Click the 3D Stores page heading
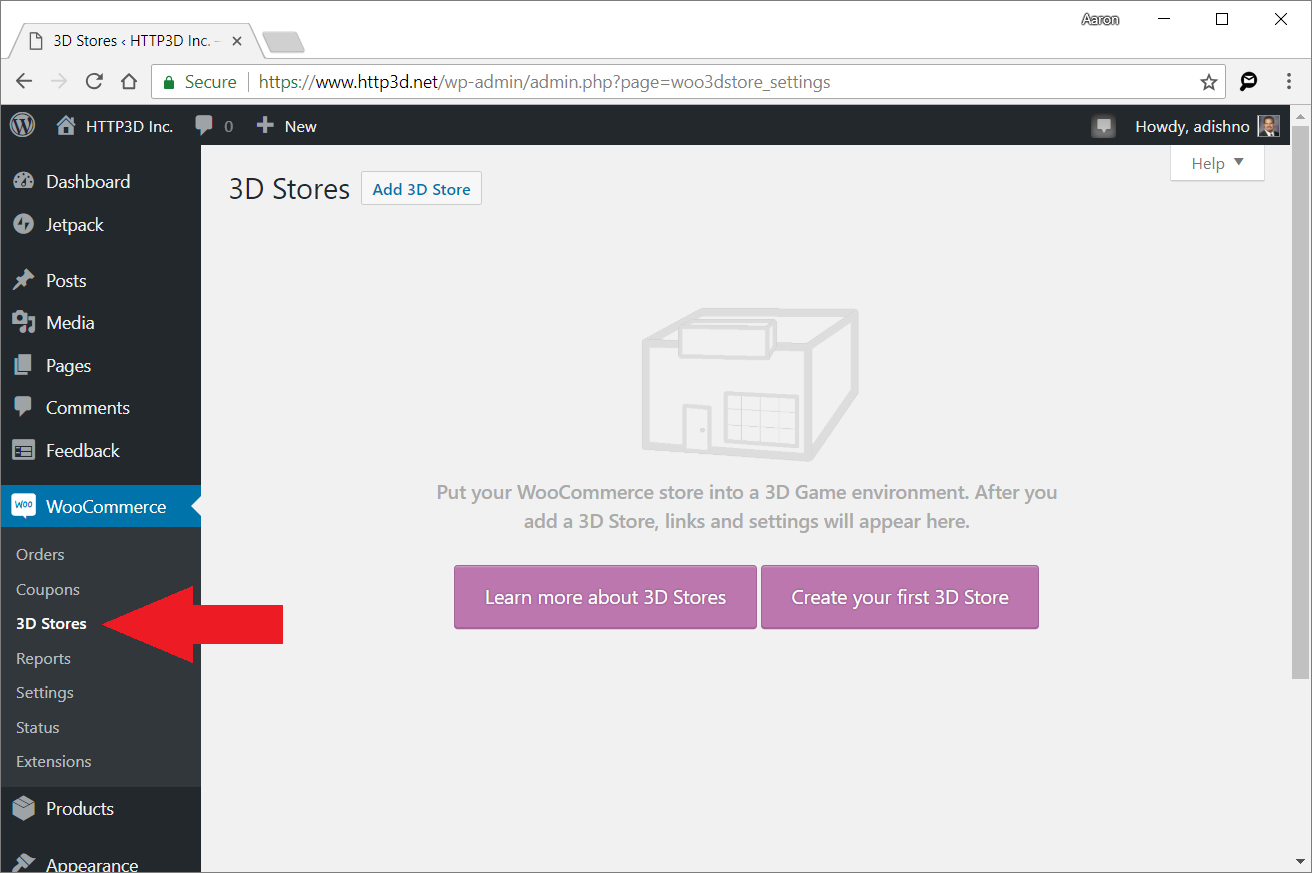Image resolution: width=1312 pixels, height=873 pixels. coord(289,189)
